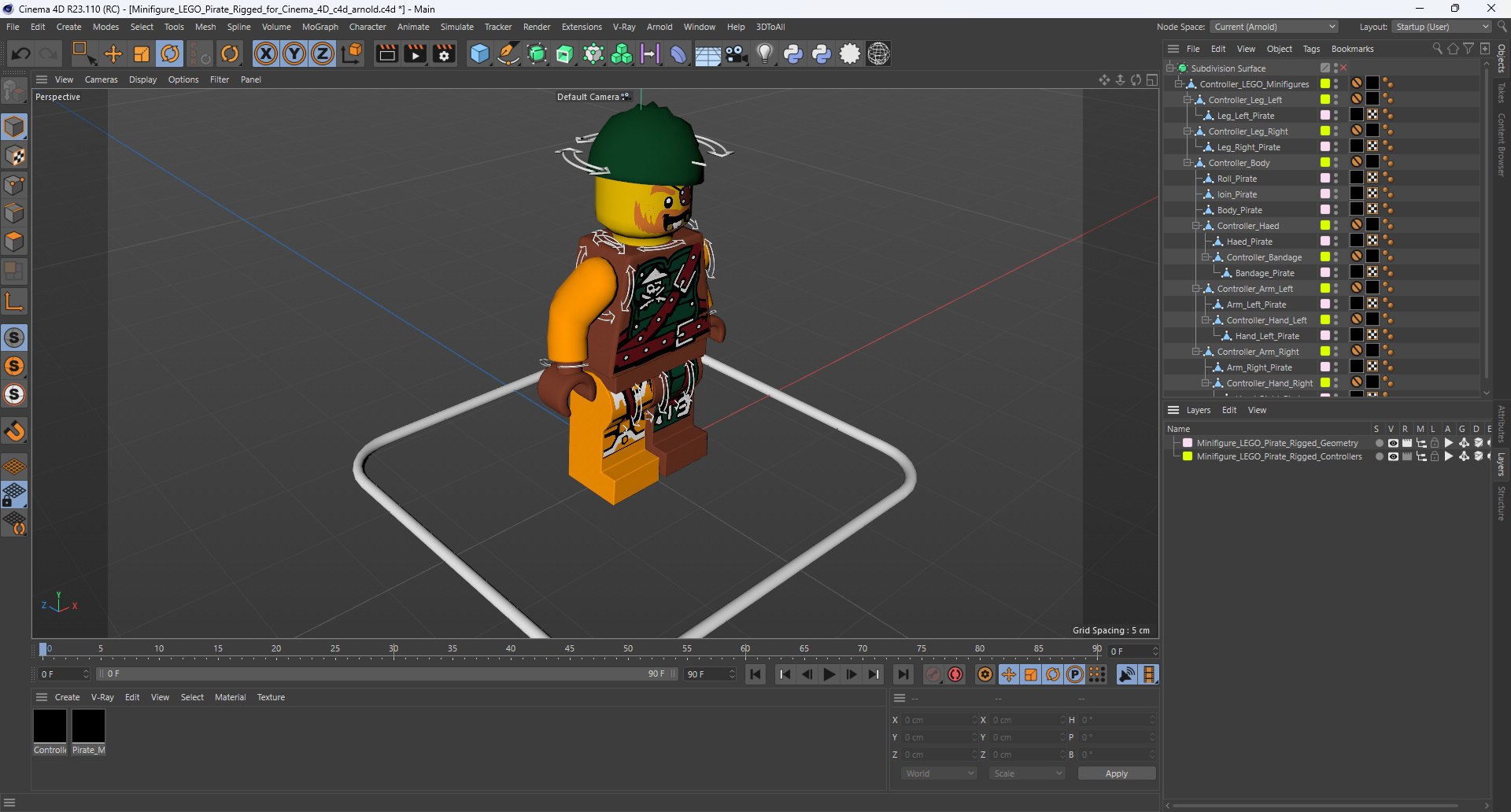Screen dimensions: 1511x812
Task: Select the Scale tool
Action: tap(142, 54)
